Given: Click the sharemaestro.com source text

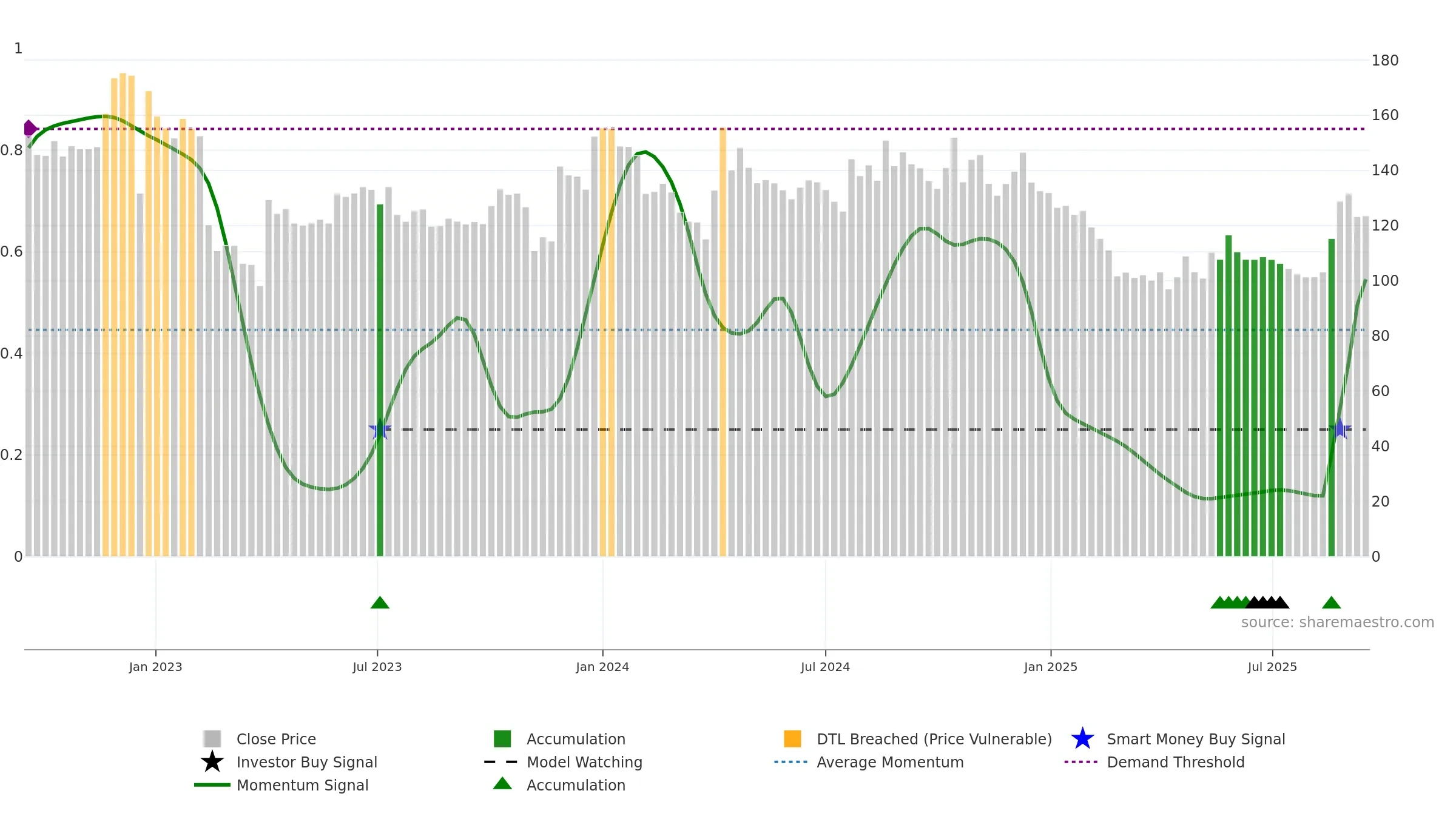Looking at the screenshot, I should pos(1338,622).
